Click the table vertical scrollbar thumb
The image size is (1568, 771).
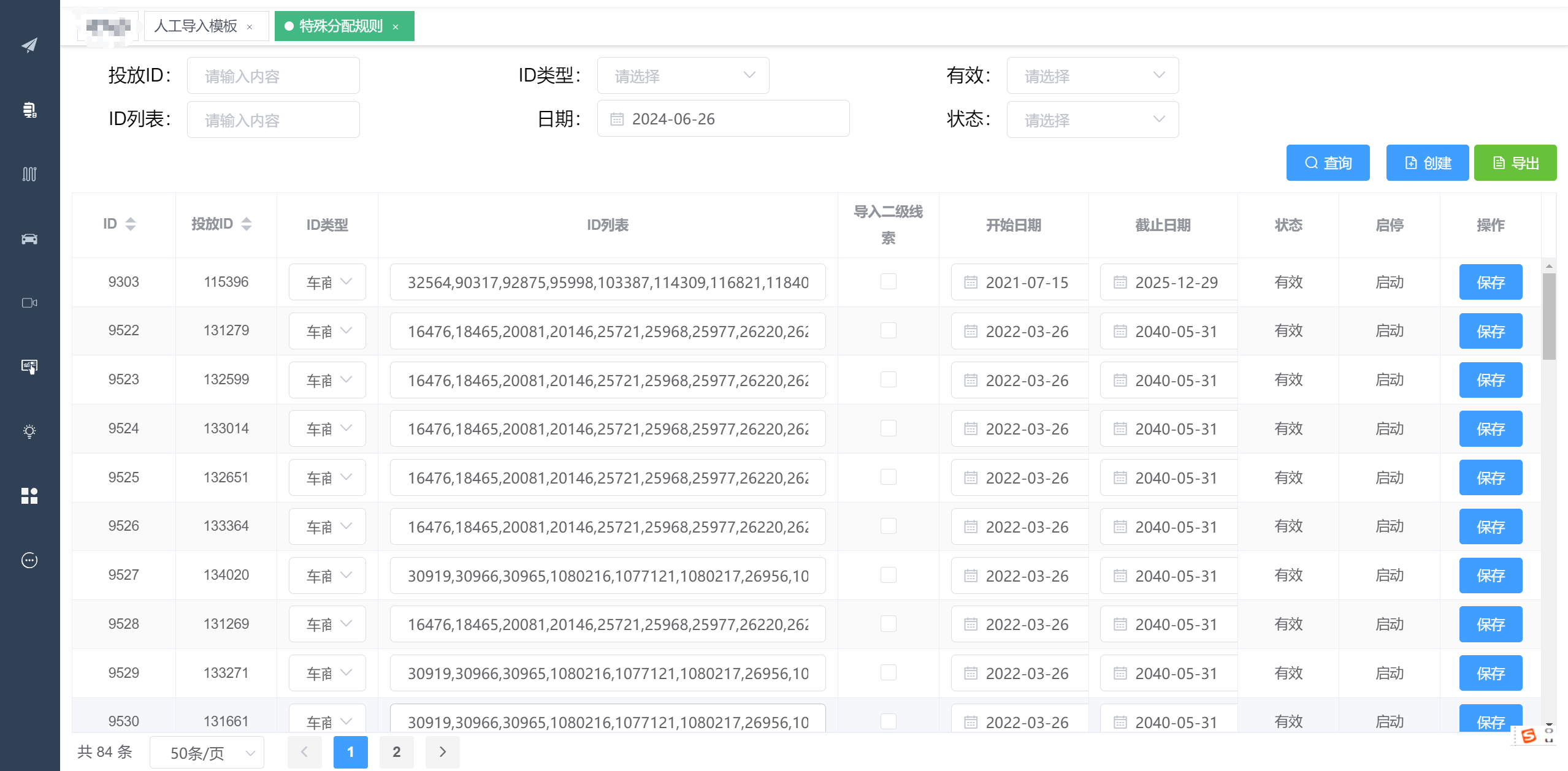[1549, 316]
